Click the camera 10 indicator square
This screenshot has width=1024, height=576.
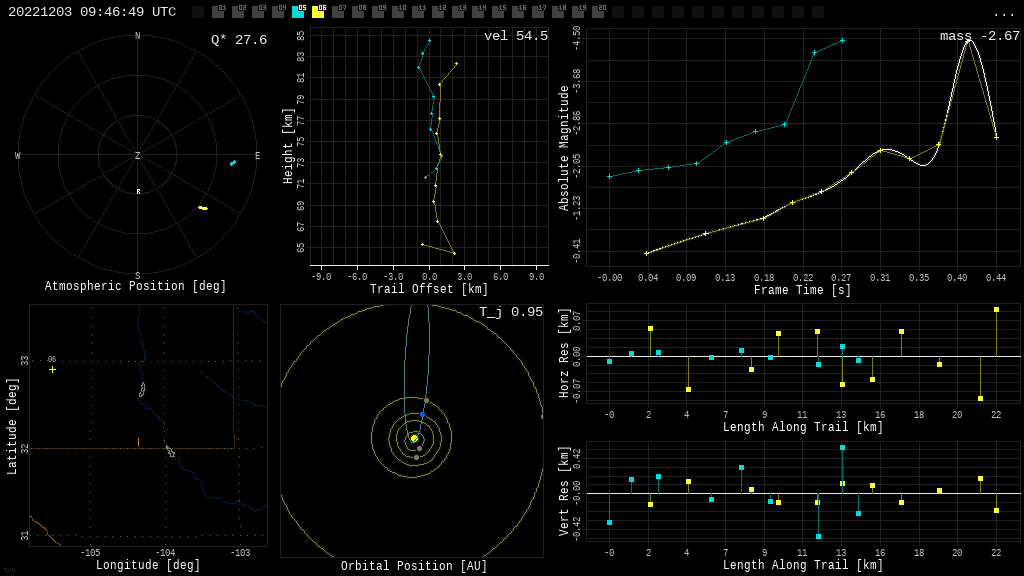(398, 12)
